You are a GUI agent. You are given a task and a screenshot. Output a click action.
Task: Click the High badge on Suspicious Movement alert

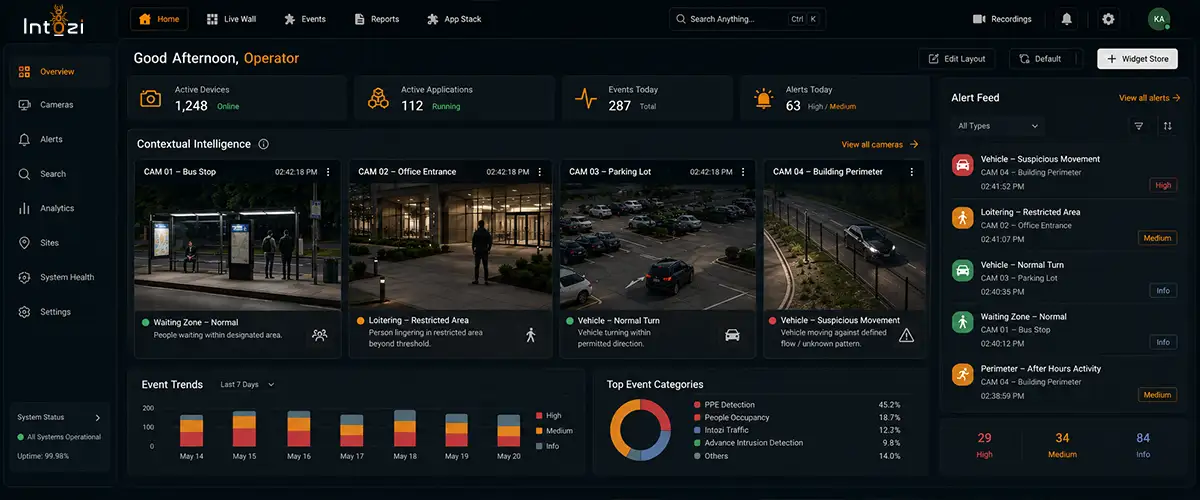1163,185
